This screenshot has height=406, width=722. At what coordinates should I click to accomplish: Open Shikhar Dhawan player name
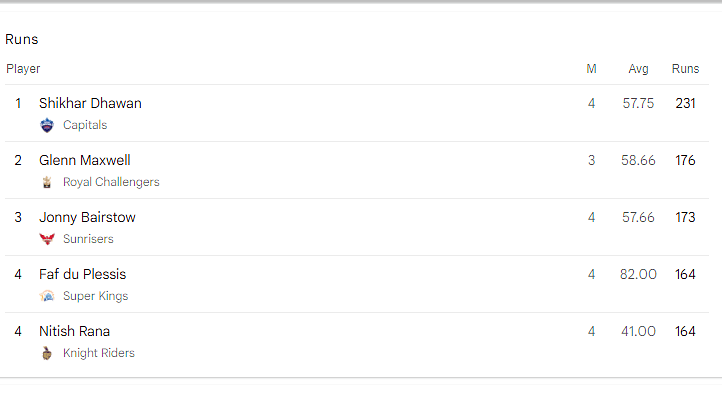pos(90,103)
